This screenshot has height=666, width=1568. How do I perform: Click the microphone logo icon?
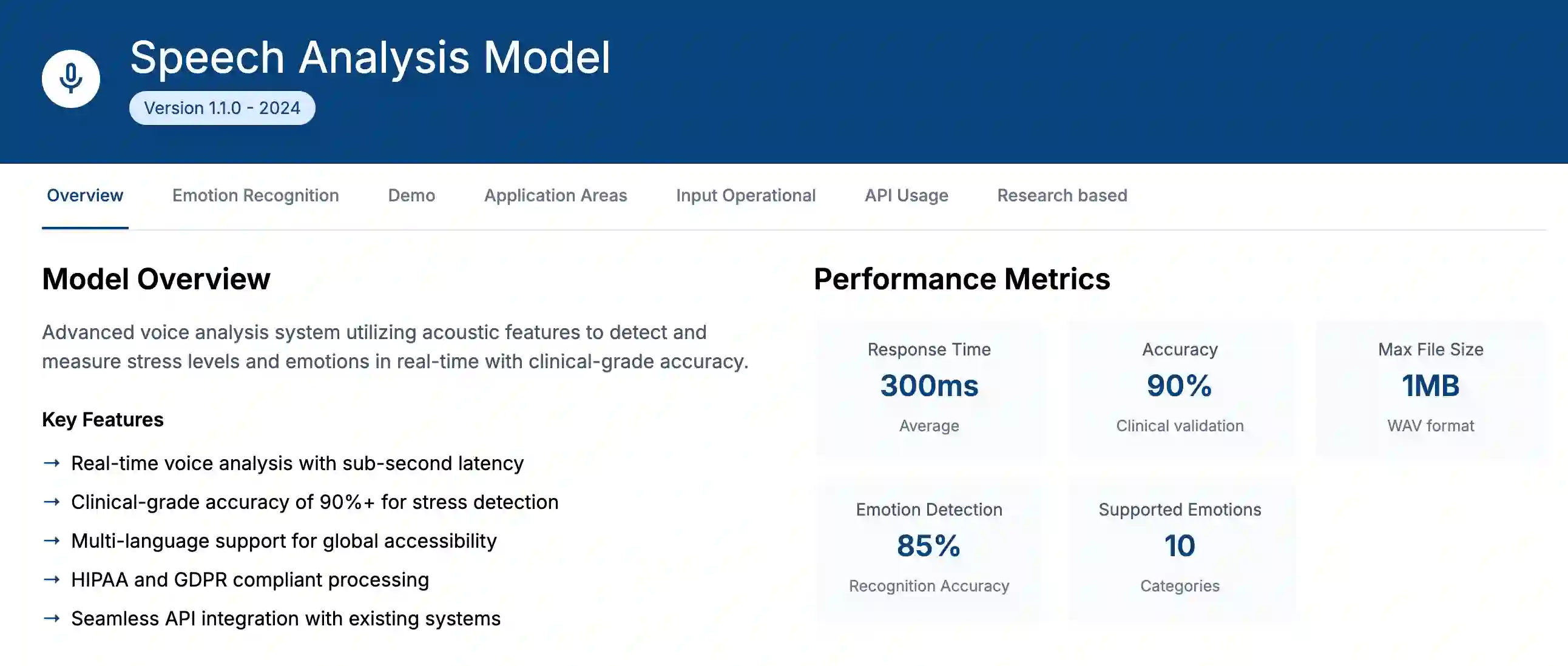coord(70,78)
